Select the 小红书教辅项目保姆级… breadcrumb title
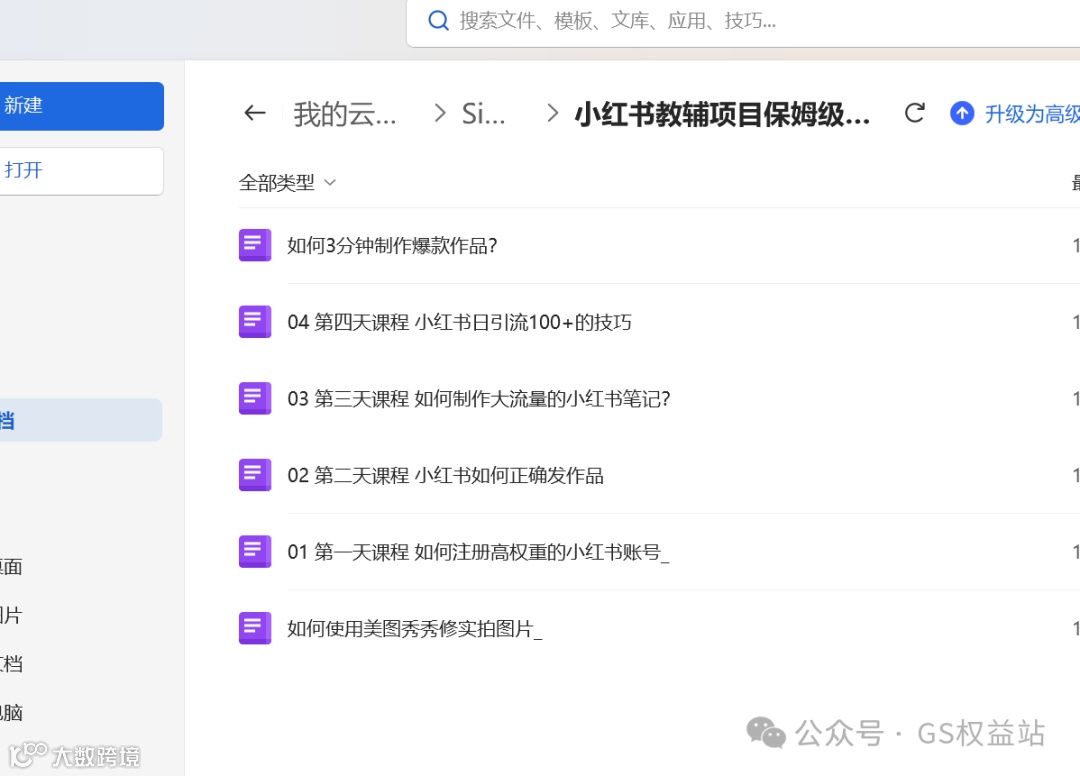The width and height of the screenshot is (1080, 776). click(x=722, y=114)
